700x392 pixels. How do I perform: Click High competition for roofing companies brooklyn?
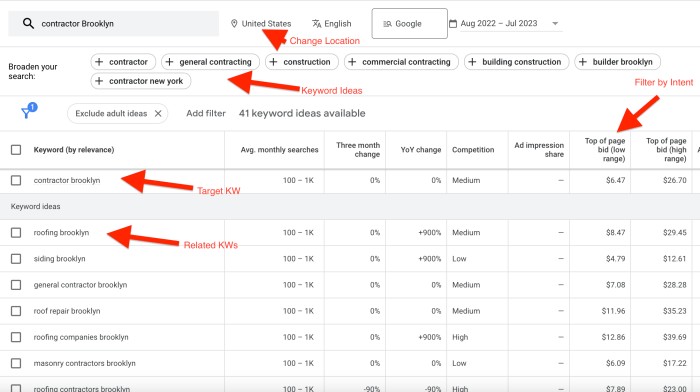point(460,337)
